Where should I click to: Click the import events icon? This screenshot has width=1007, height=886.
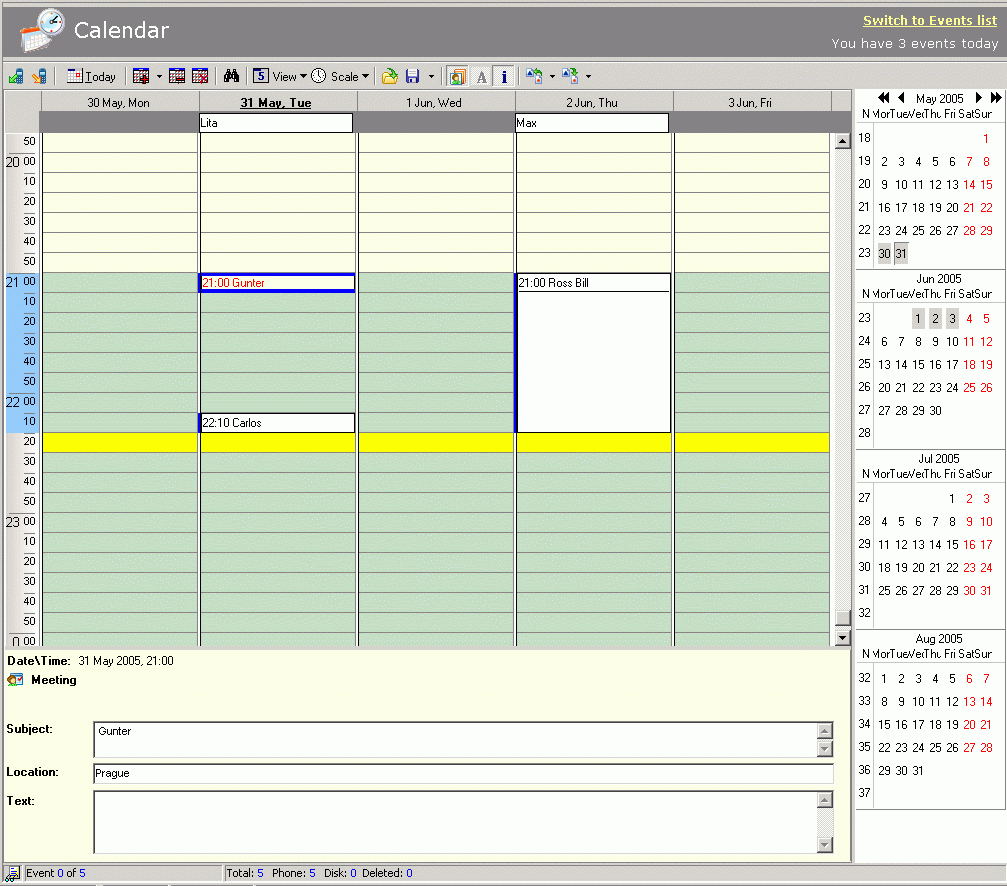(x=534, y=76)
